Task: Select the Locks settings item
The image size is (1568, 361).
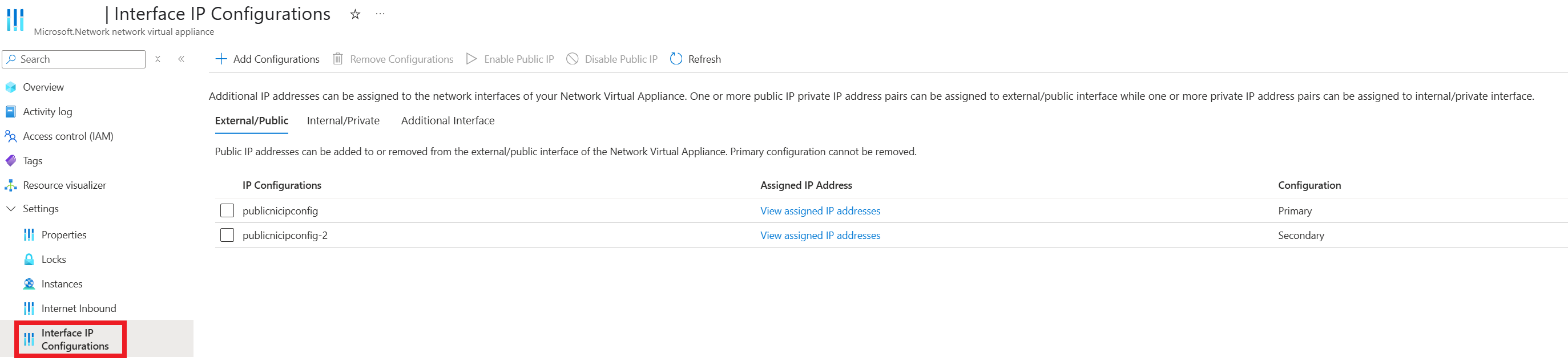Action: point(54,259)
